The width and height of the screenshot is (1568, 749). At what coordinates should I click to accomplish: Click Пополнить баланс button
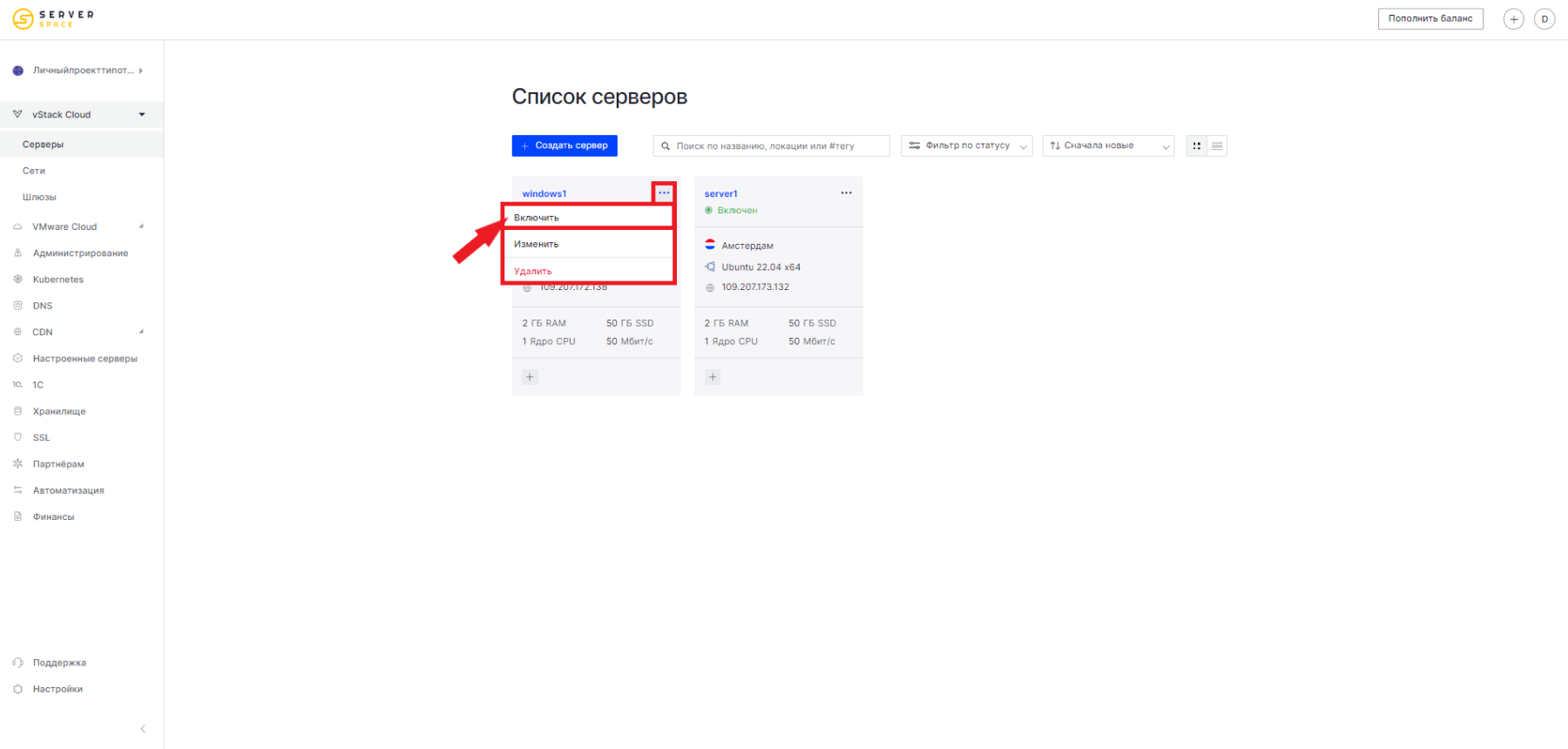(1430, 18)
